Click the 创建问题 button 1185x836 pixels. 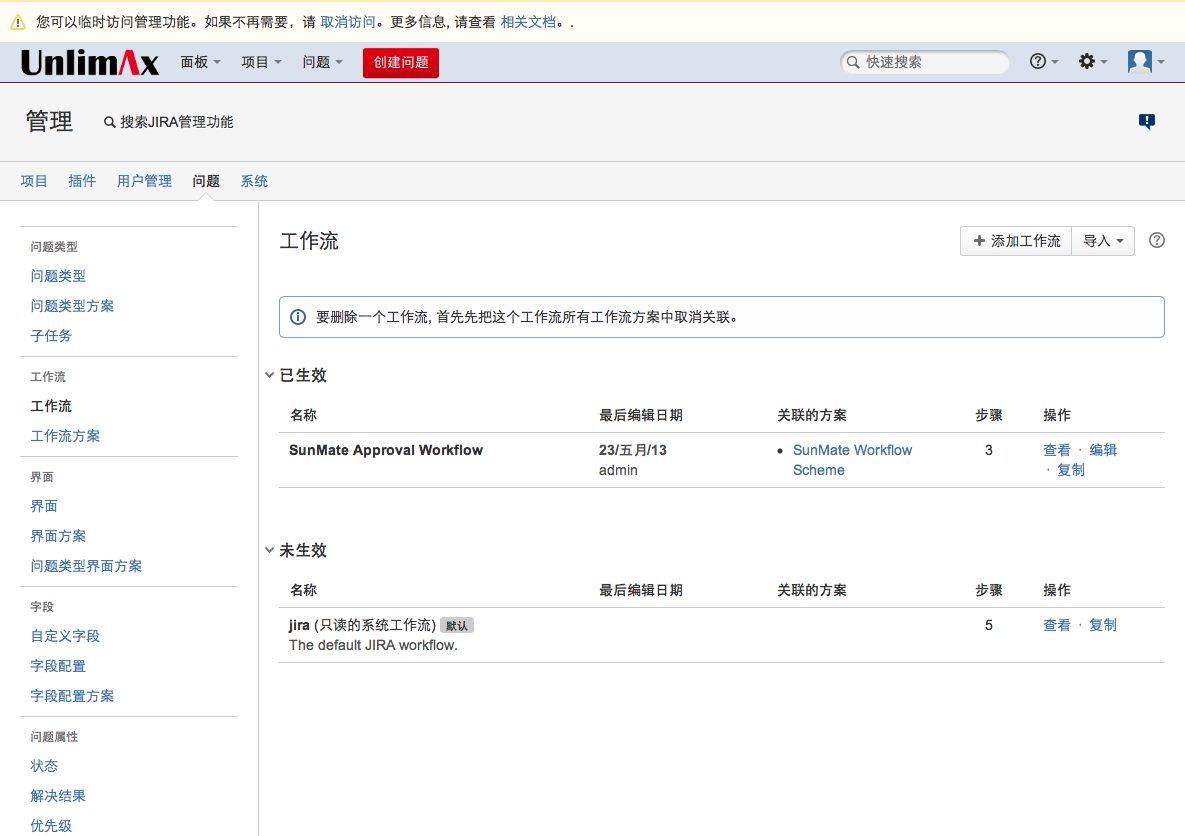[400, 62]
